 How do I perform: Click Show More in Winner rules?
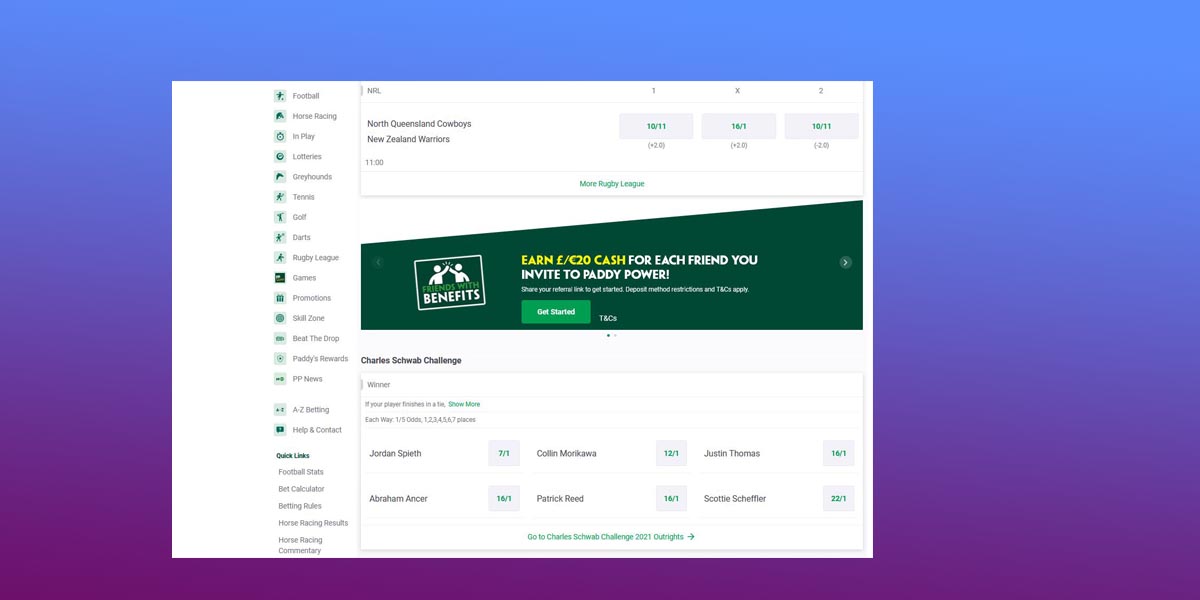464,404
